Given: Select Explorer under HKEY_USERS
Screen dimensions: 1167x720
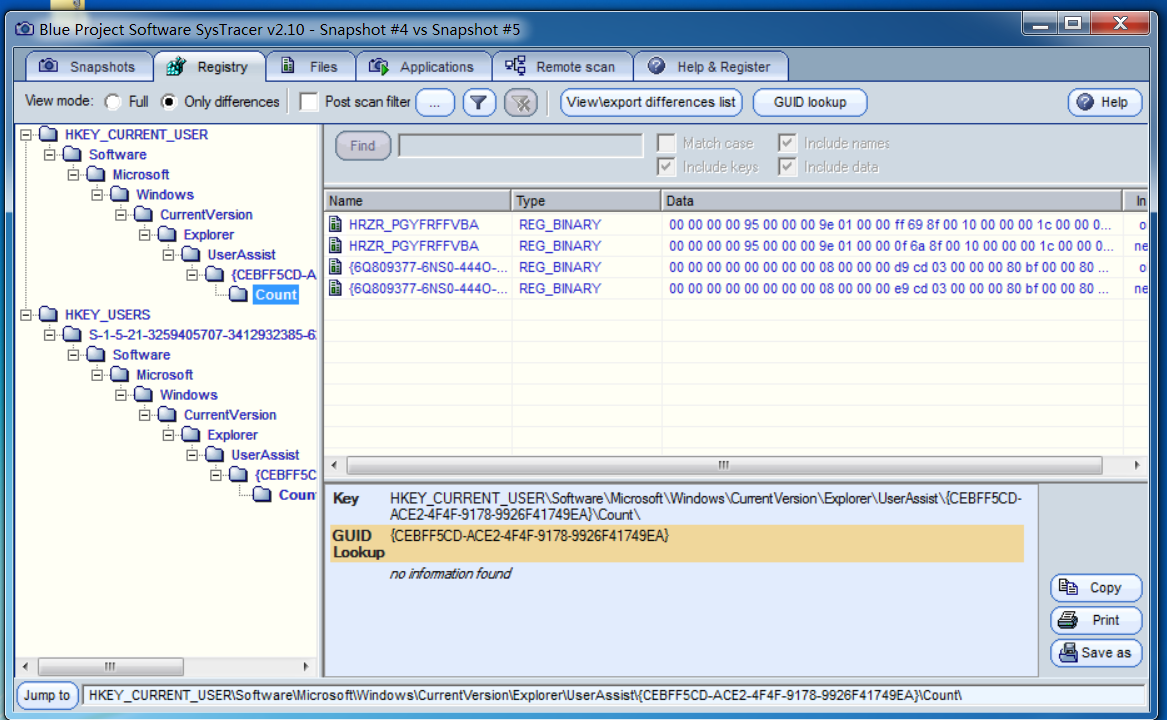Looking at the screenshot, I should point(232,435).
